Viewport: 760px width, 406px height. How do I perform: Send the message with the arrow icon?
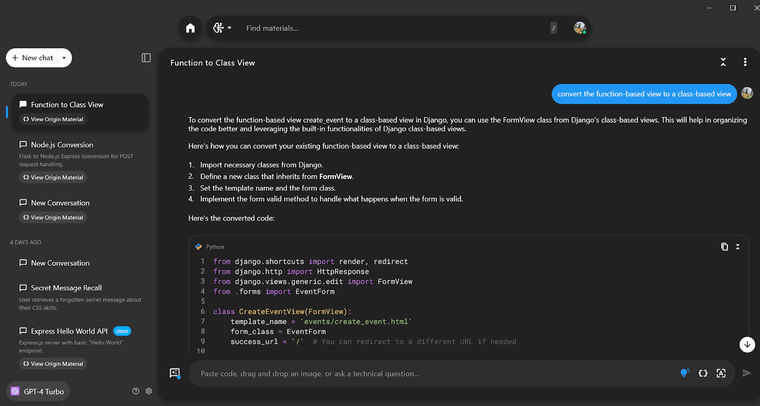click(747, 373)
